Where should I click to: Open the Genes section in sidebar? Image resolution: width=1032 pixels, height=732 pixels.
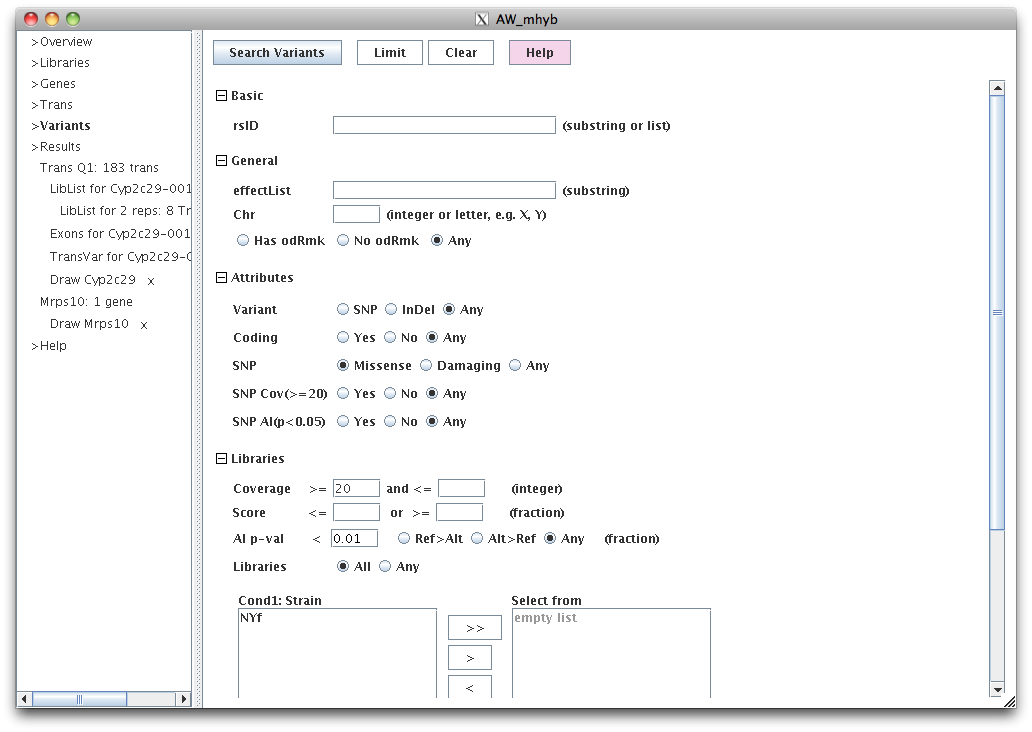(57, 84)
